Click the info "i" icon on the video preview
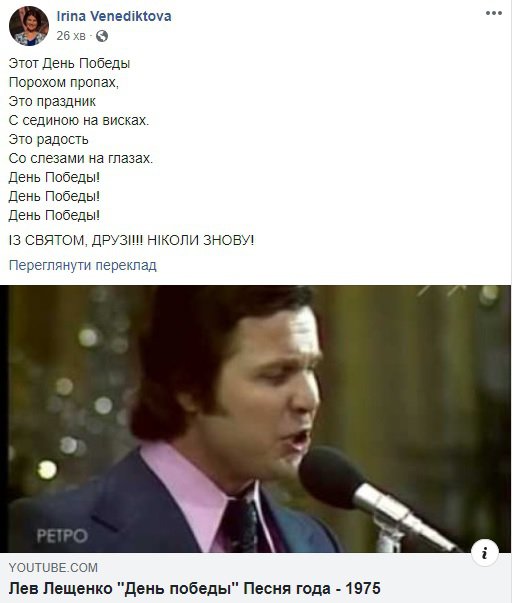 (x=484, y=553)
